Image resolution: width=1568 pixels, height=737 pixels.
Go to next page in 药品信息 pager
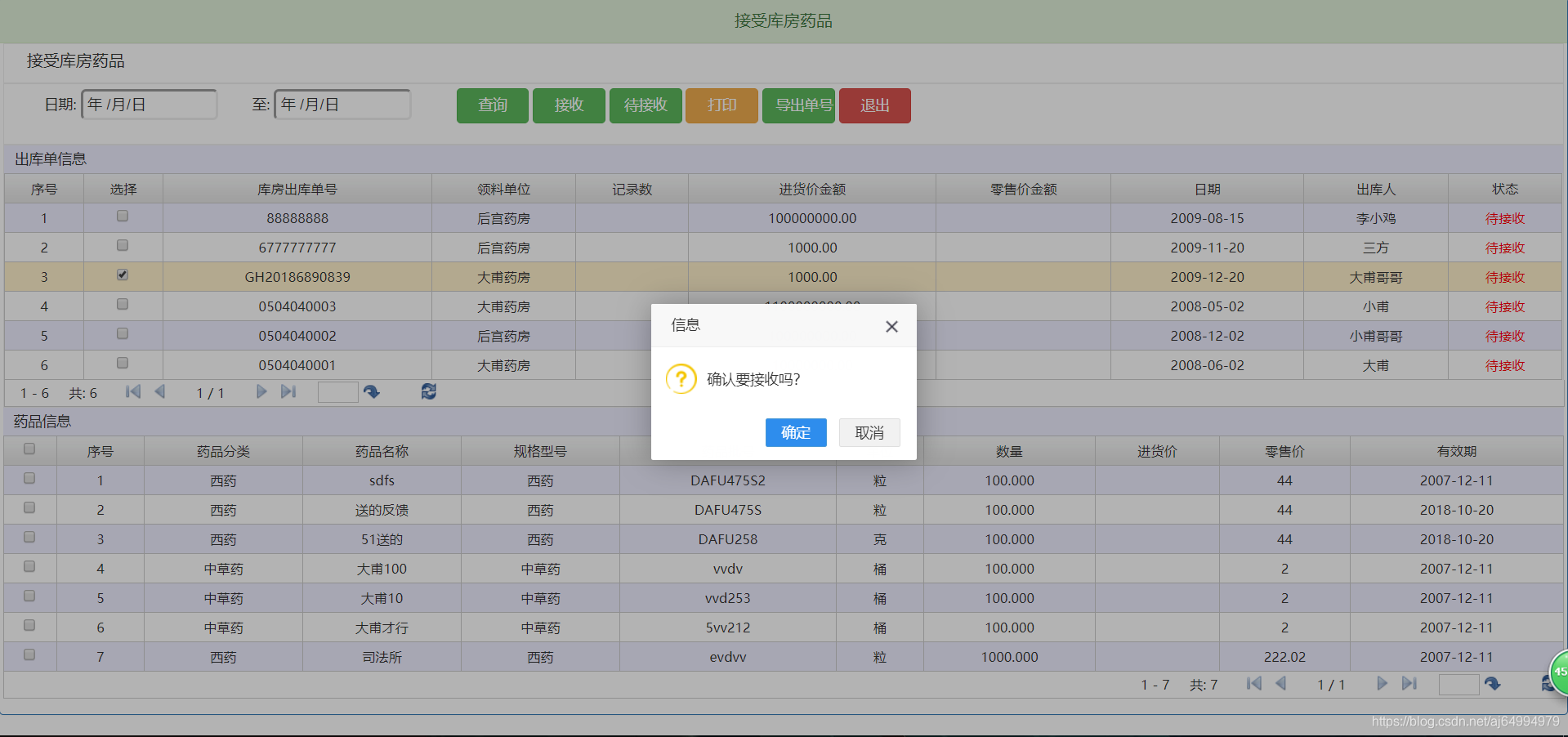[x=1383, y=684]
